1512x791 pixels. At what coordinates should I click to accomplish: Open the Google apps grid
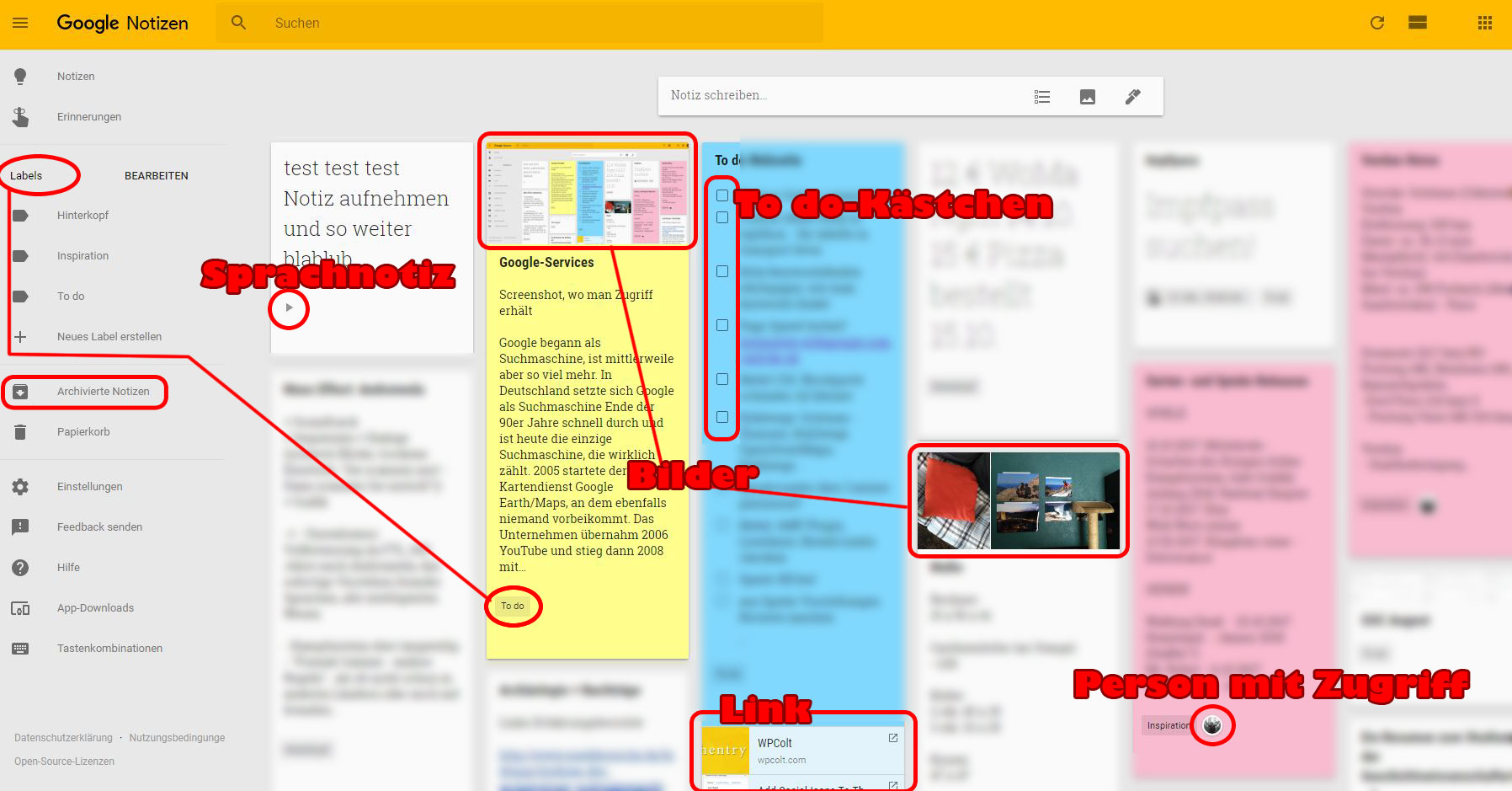point(1485,23)
